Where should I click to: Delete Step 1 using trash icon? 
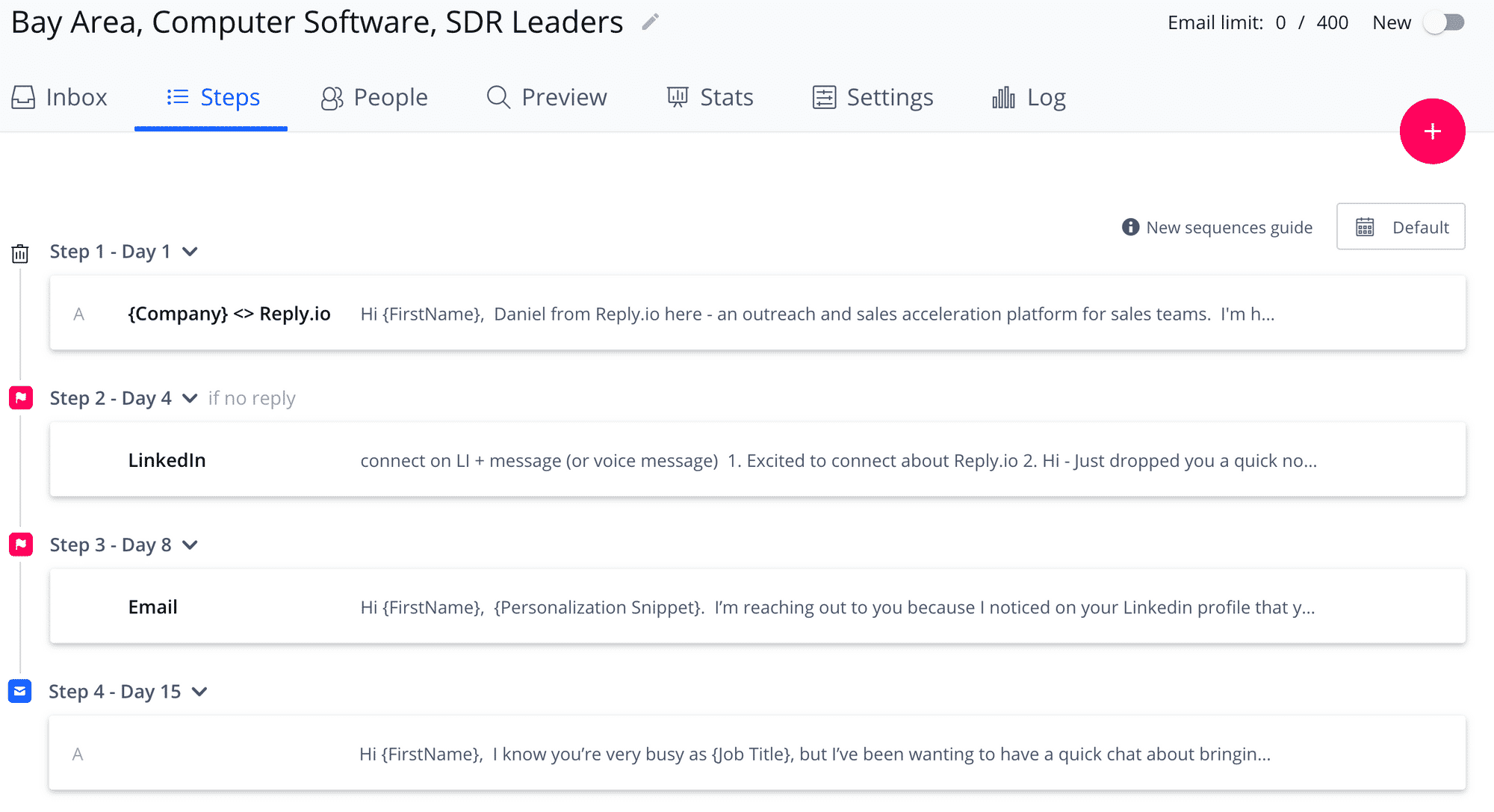click(x=20, y=254)
